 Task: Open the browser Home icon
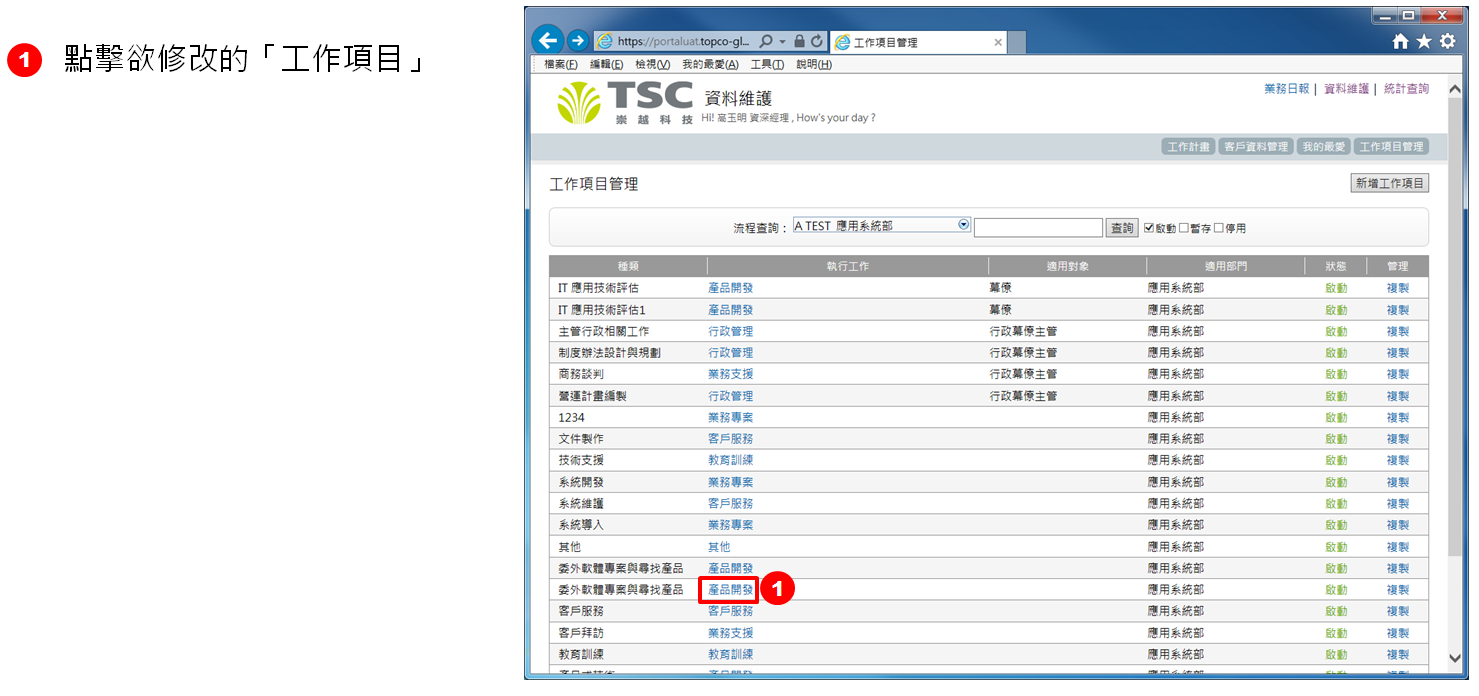1400,42
